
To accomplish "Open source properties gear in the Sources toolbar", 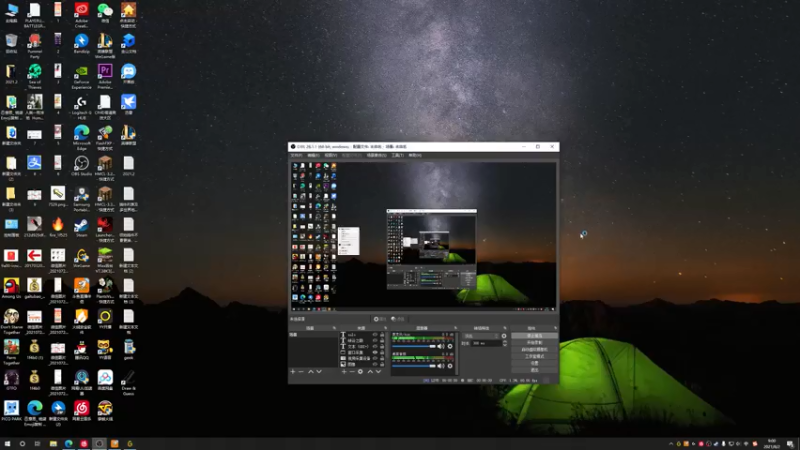I will click(360, 371).
